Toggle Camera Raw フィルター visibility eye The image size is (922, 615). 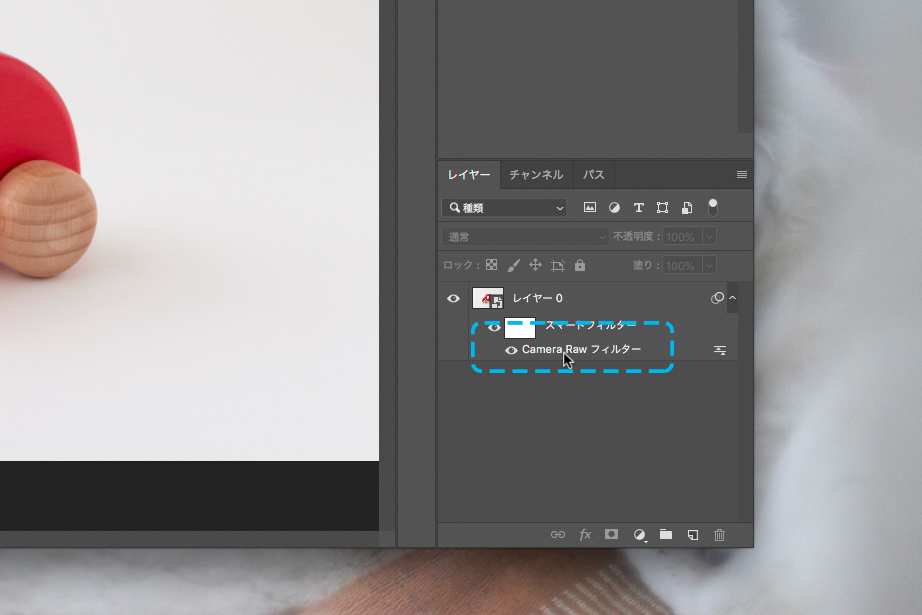point(511,351)
